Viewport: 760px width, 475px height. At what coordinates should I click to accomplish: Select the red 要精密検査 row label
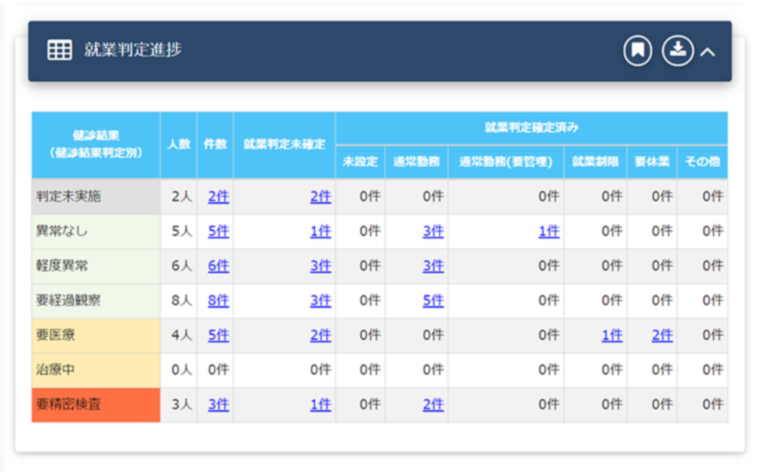click(96, 405)
